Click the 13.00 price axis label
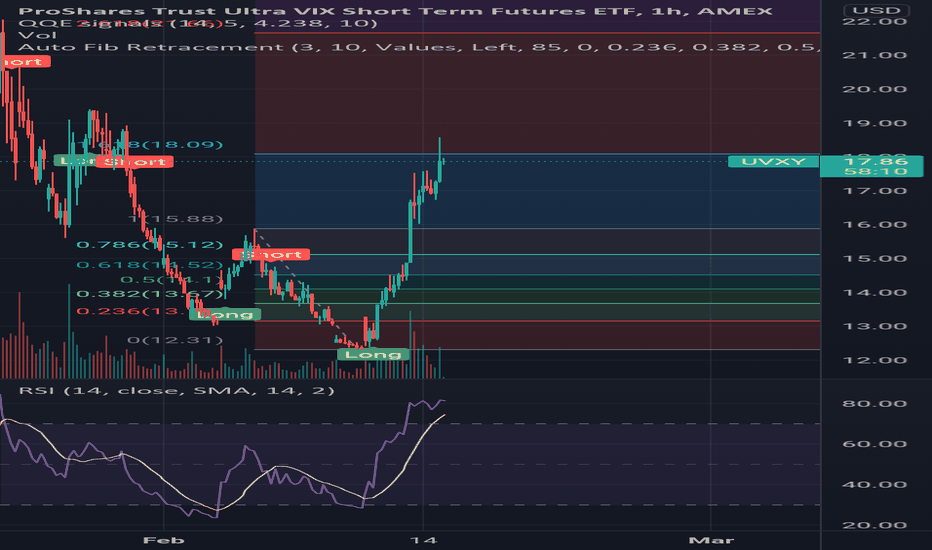932x550 pixels. pyautogui.click(x=874, y=326)
